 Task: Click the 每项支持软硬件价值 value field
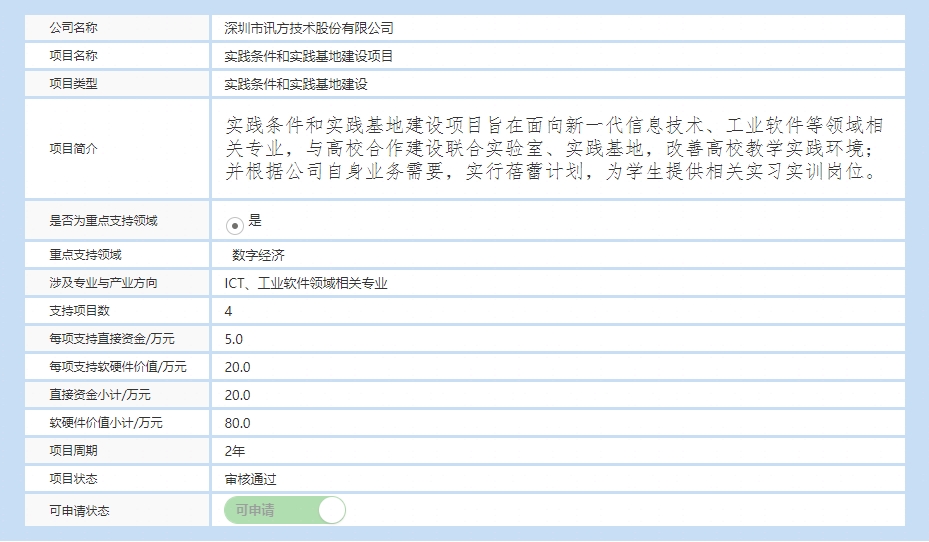(238, 367)
